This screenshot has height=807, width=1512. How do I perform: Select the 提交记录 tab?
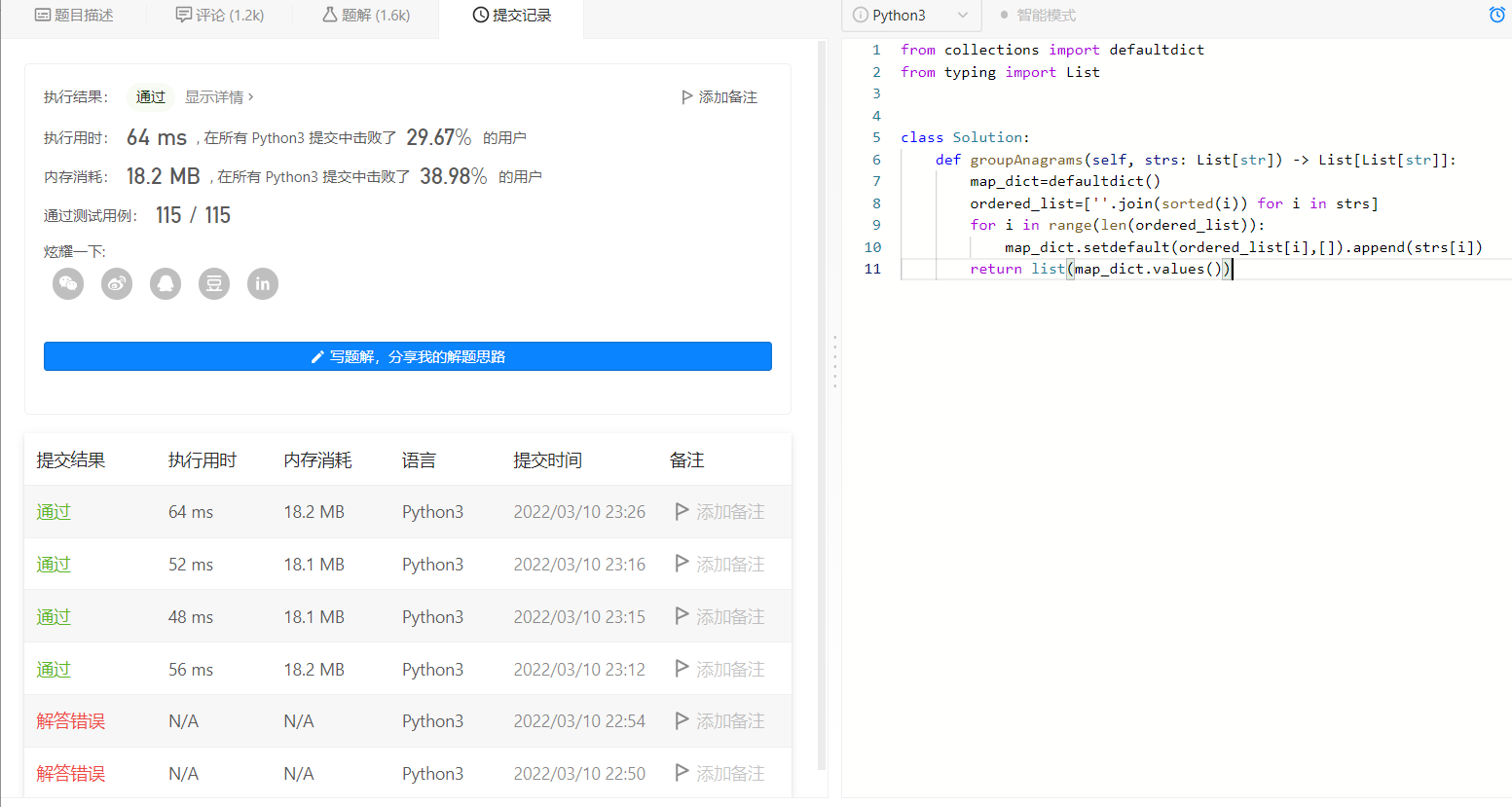(x=512, y=15)
